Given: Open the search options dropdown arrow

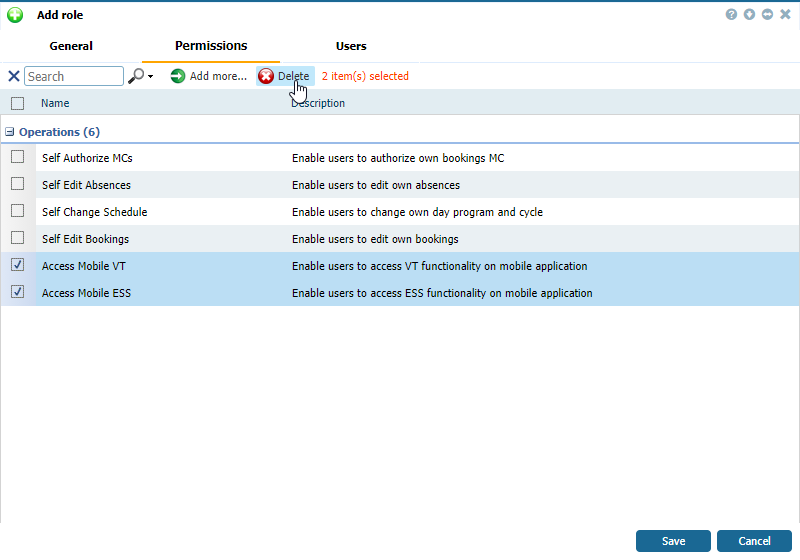Looking at the screenshot, I should pos(151,77).
